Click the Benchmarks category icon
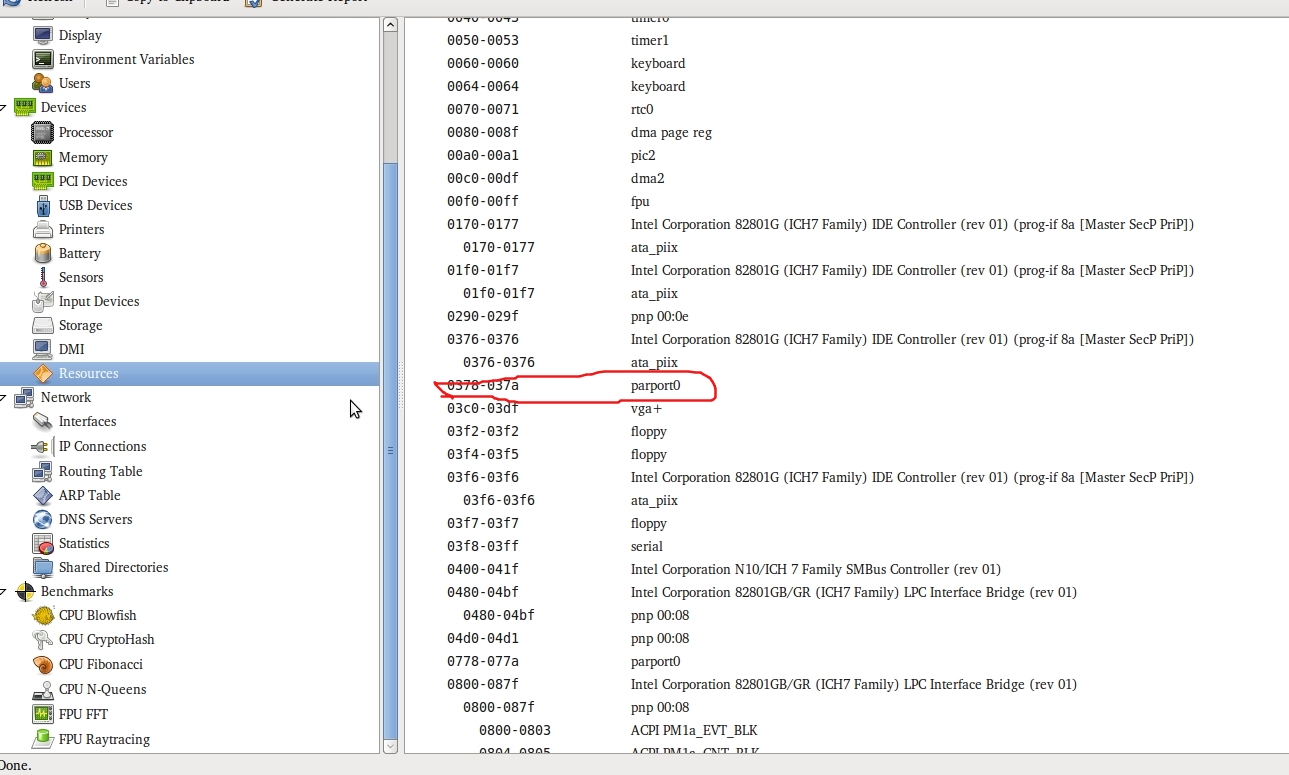This screenshot has width=1289, height=775. pos(25,591)
